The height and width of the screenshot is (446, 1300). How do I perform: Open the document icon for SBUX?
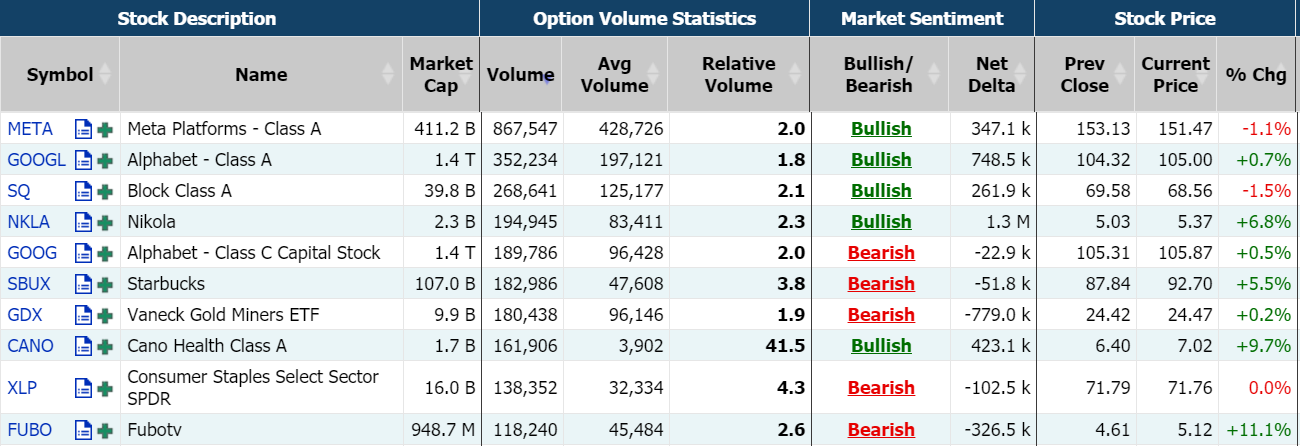84,284
